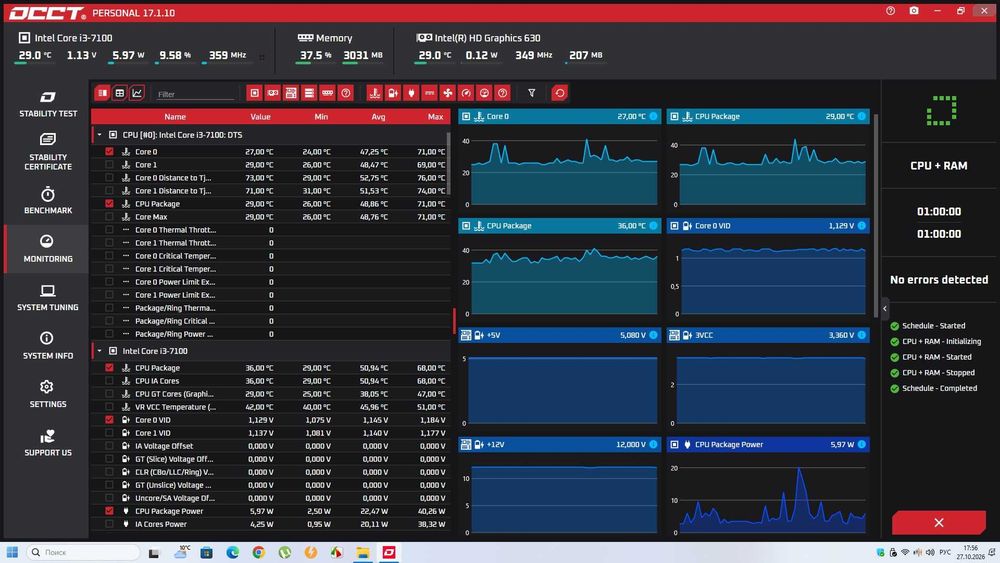Sort table by Avg column
The height and width of the screenshot is (563, 1000).
point(378,117)
